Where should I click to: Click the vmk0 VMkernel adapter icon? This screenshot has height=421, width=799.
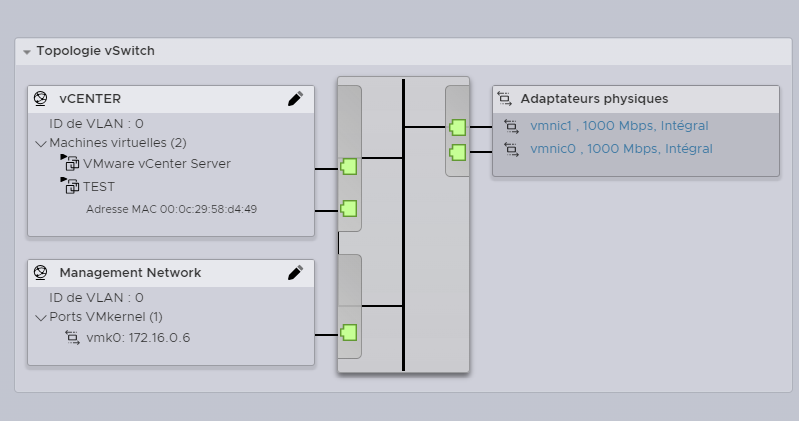coord(72,338)
